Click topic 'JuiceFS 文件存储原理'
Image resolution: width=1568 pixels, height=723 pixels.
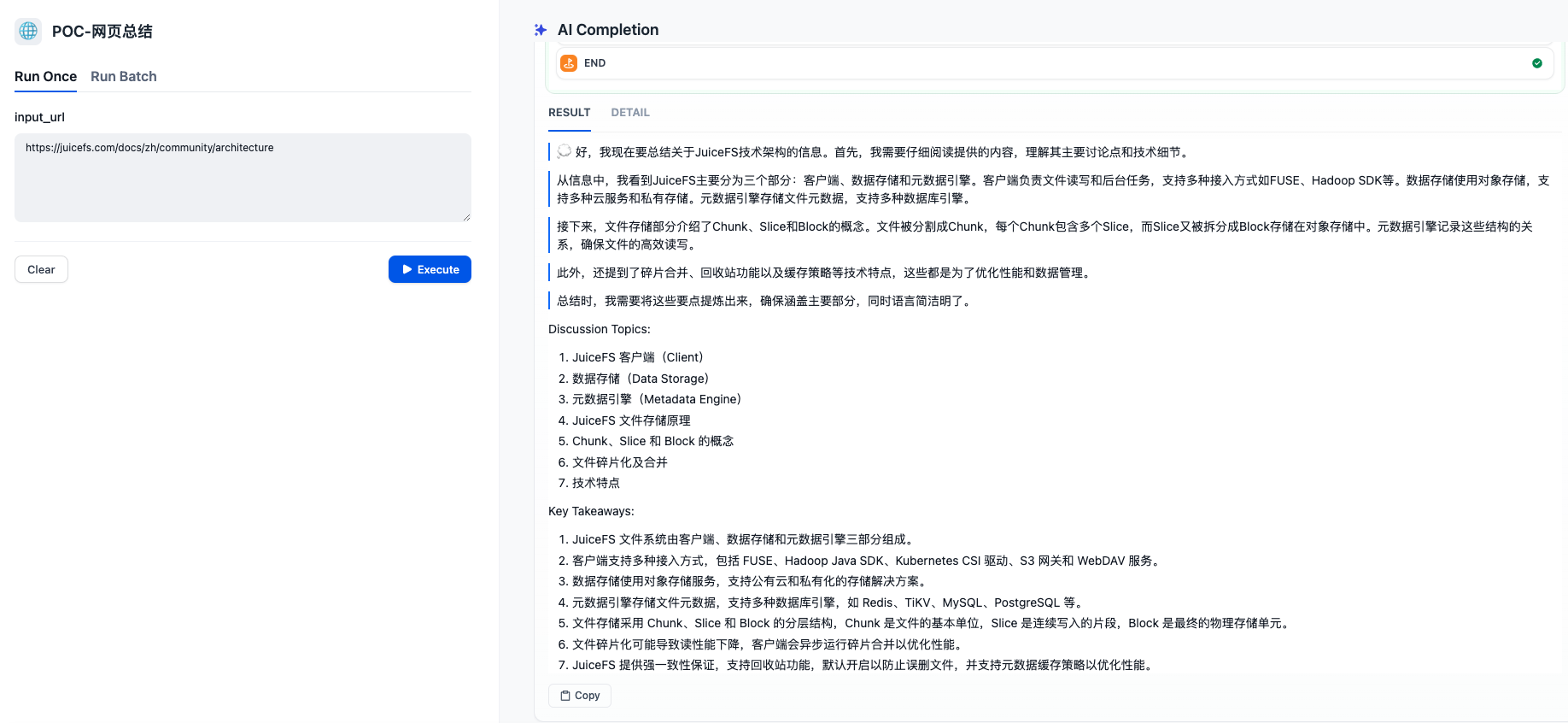click(x=631, y=420)
